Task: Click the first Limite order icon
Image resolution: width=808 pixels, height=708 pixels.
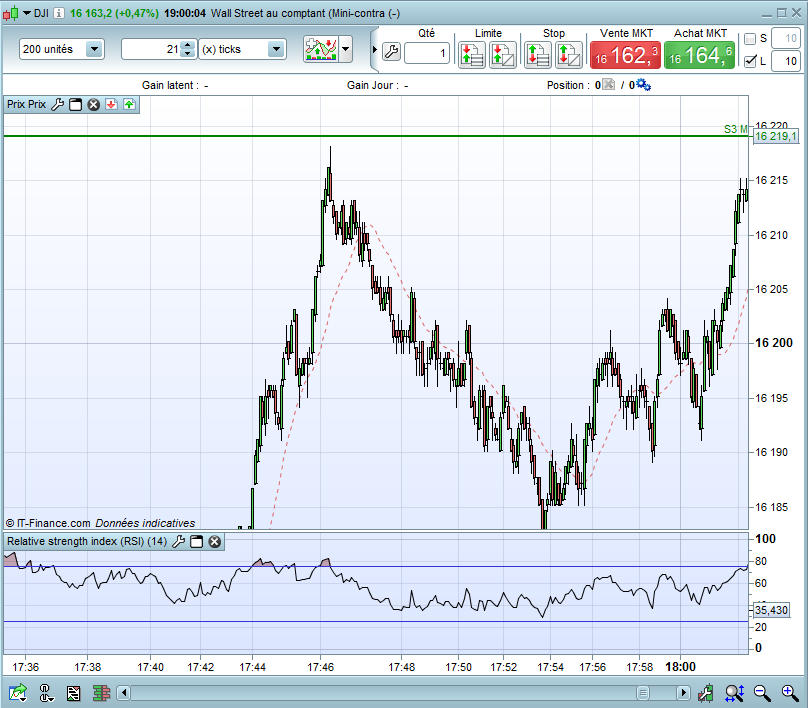Action: 472,55
